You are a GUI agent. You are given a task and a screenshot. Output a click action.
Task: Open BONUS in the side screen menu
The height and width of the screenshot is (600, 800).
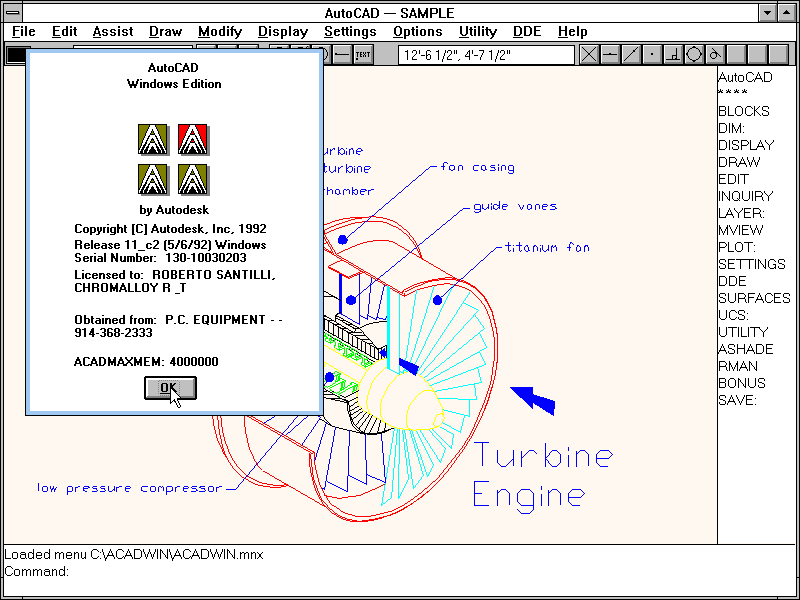click(x=741, y=383)
